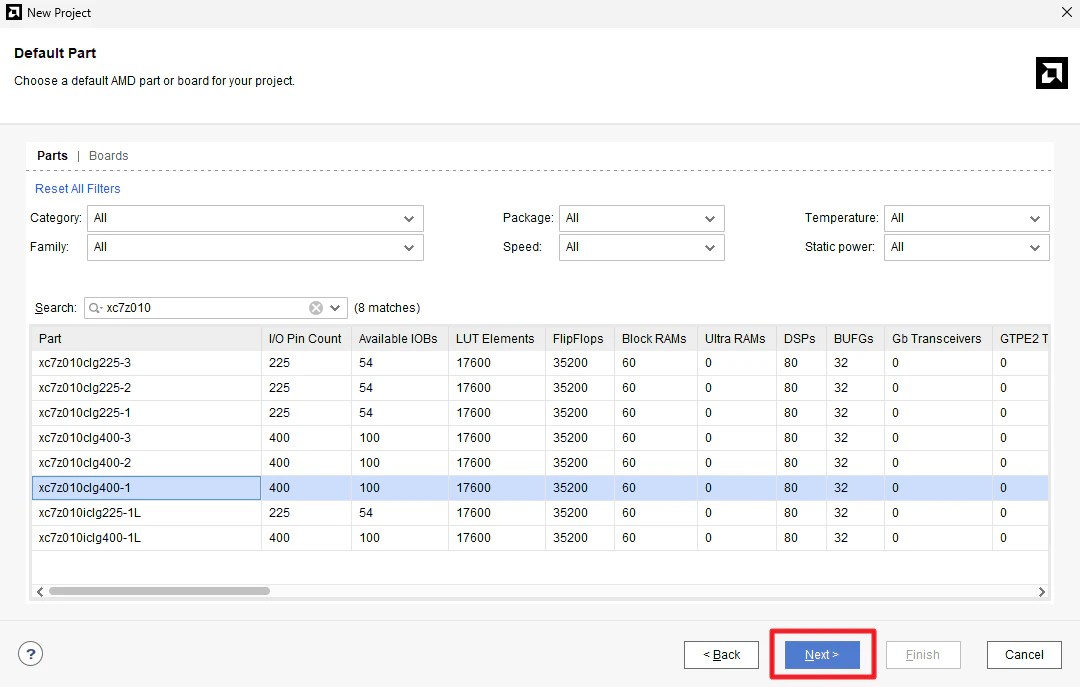
Task: Click the Back button
Action: click(721, 655)
